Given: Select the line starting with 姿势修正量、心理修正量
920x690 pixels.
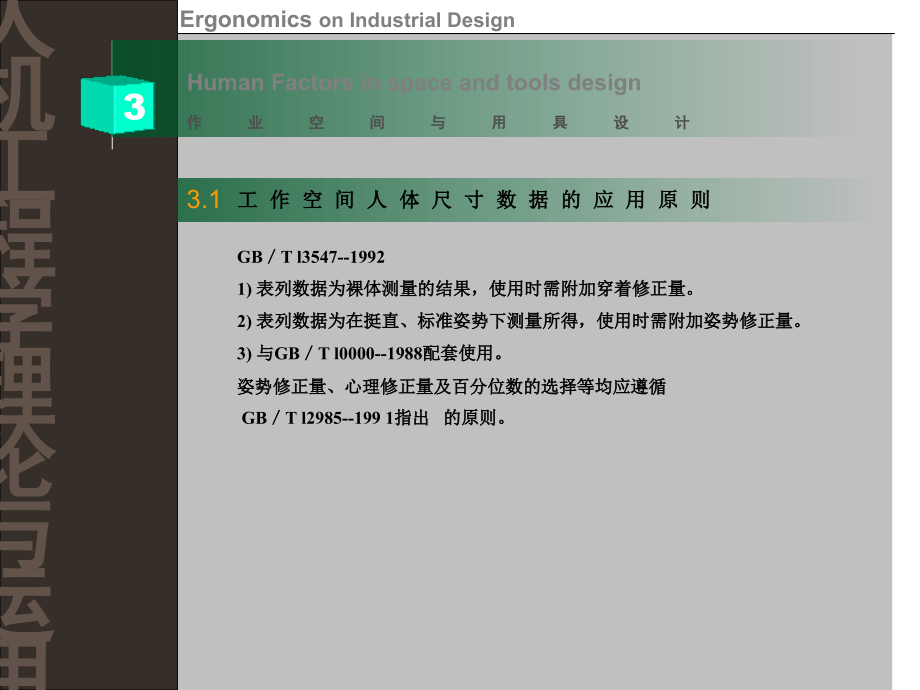Looking at the screenshot, I should 452,386.
